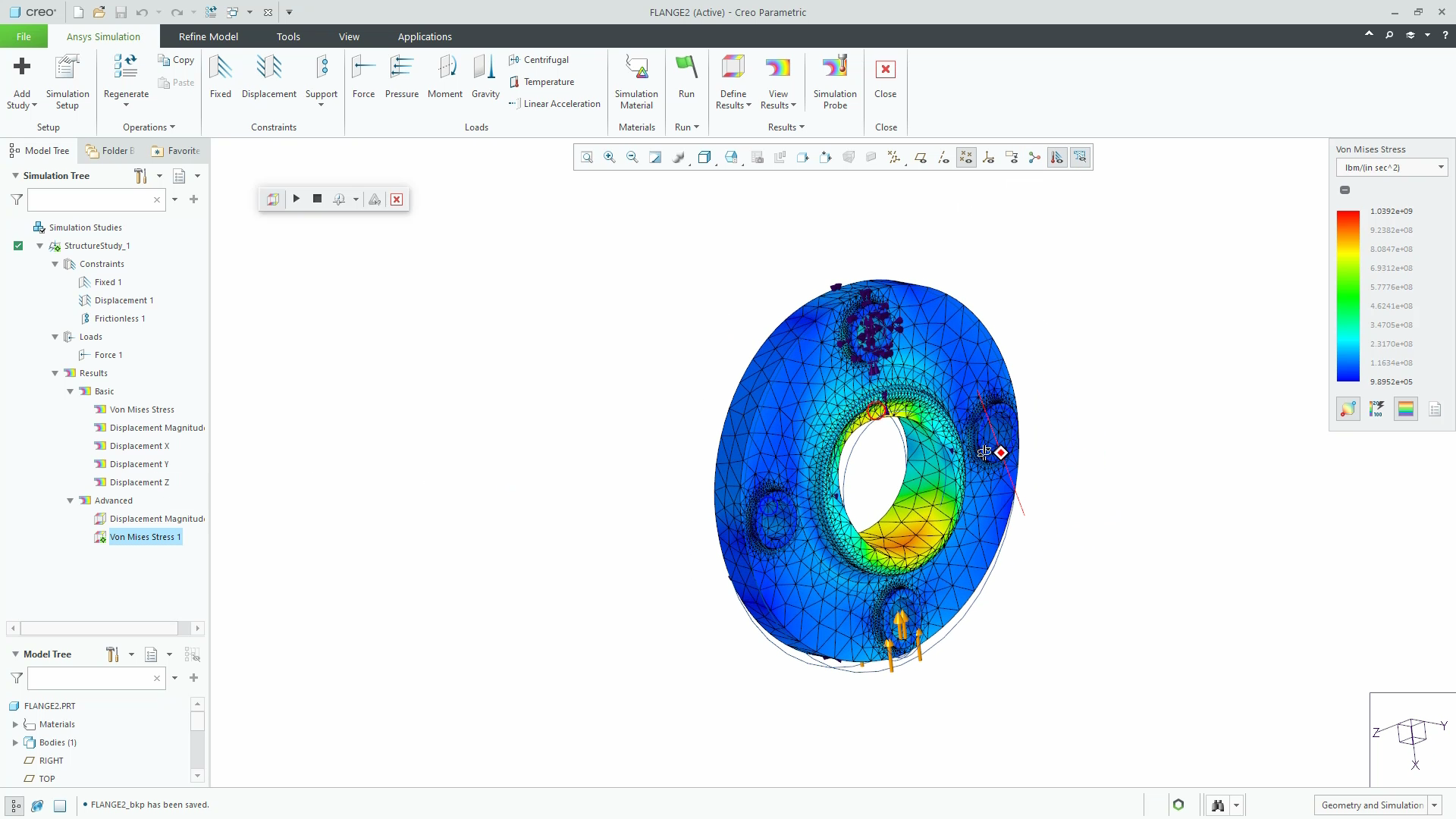Collapse the Results tree node

tap(55, 373)
